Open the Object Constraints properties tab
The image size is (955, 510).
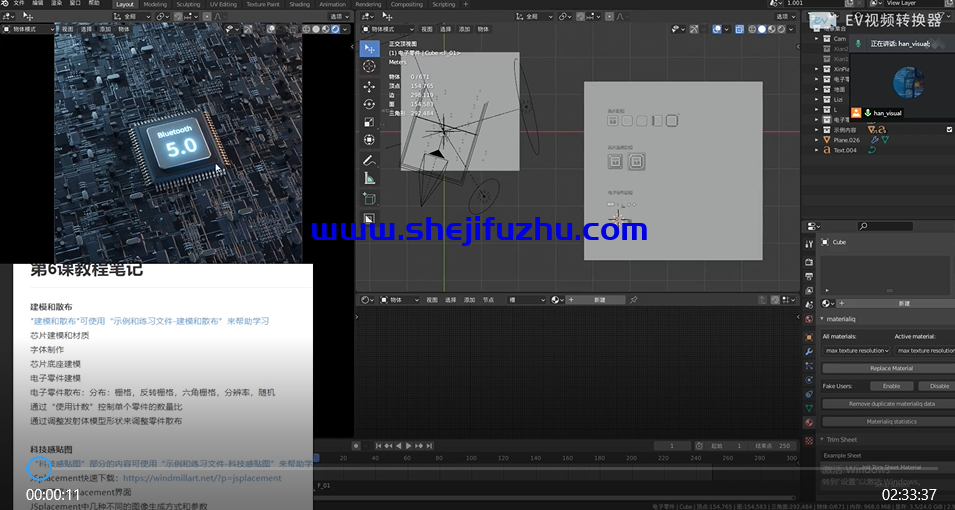coord(809,394)
